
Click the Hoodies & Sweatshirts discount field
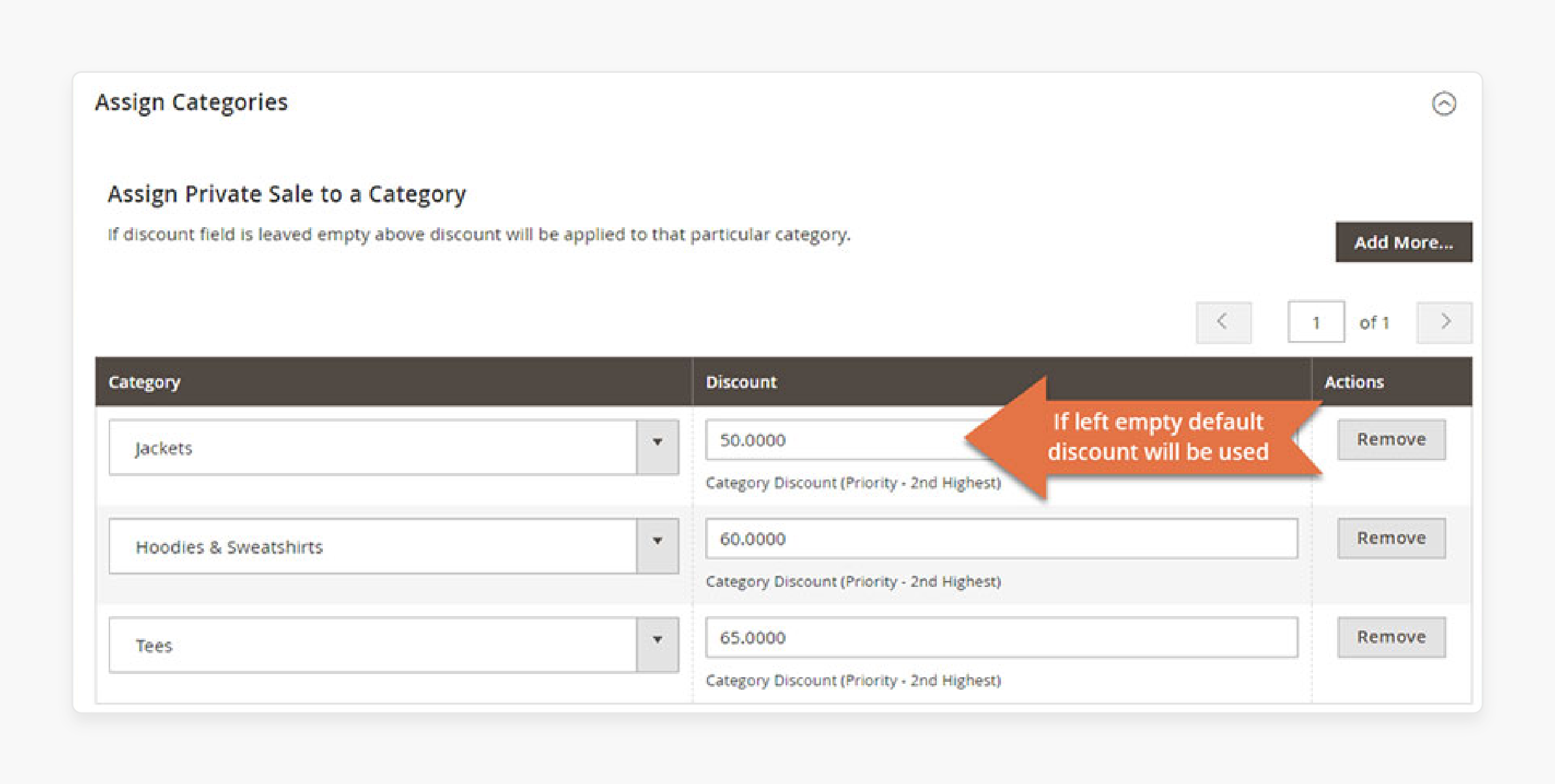point(1000,540)
